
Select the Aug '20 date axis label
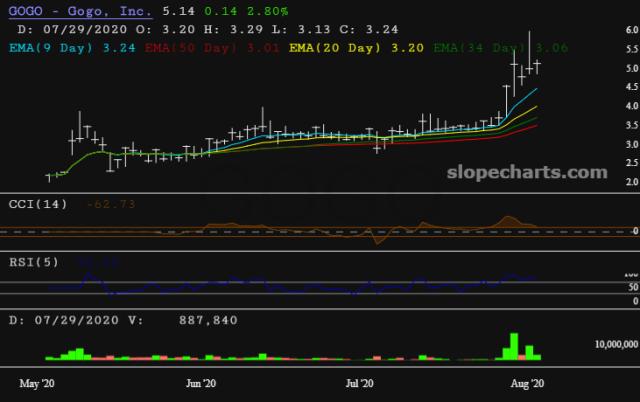(527, 384)
